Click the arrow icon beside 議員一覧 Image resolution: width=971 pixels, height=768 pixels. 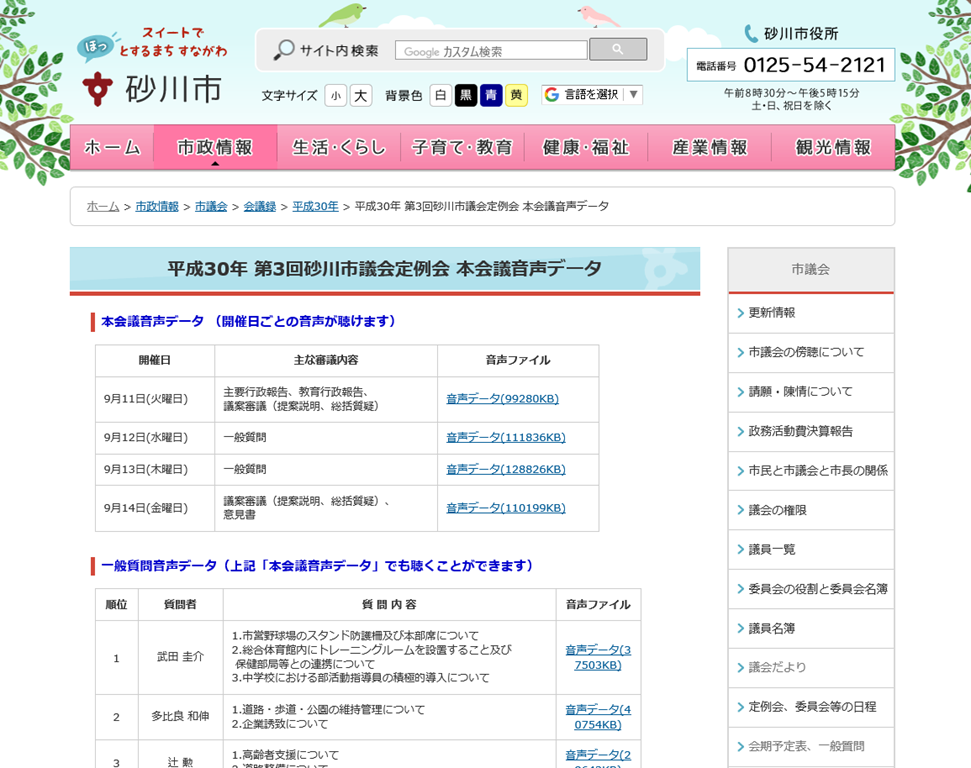[x=740, y=549]
